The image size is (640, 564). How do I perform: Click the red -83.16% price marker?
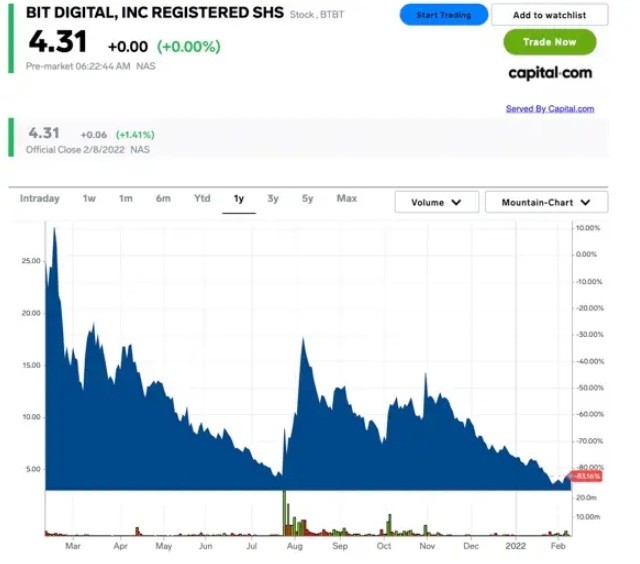tap(583, 477)
